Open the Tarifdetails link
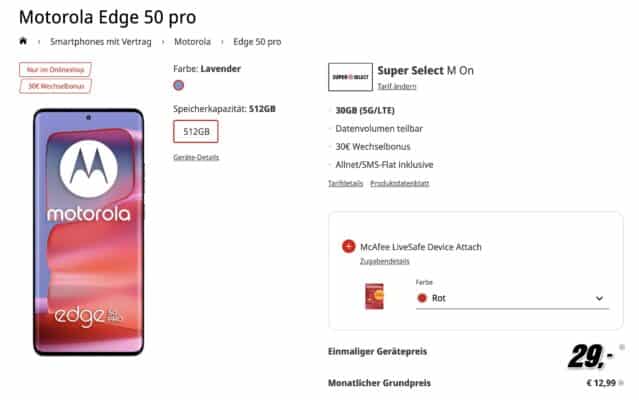 (346, 183)
